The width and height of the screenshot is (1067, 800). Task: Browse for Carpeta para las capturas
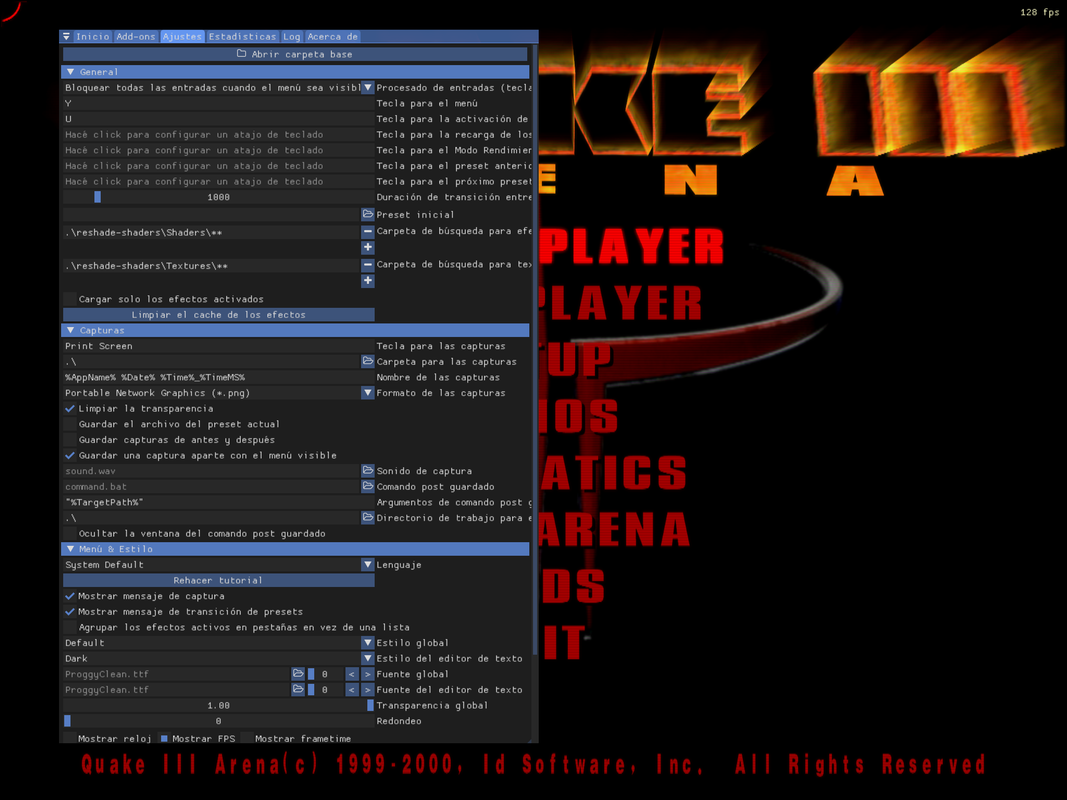(367, 361)
